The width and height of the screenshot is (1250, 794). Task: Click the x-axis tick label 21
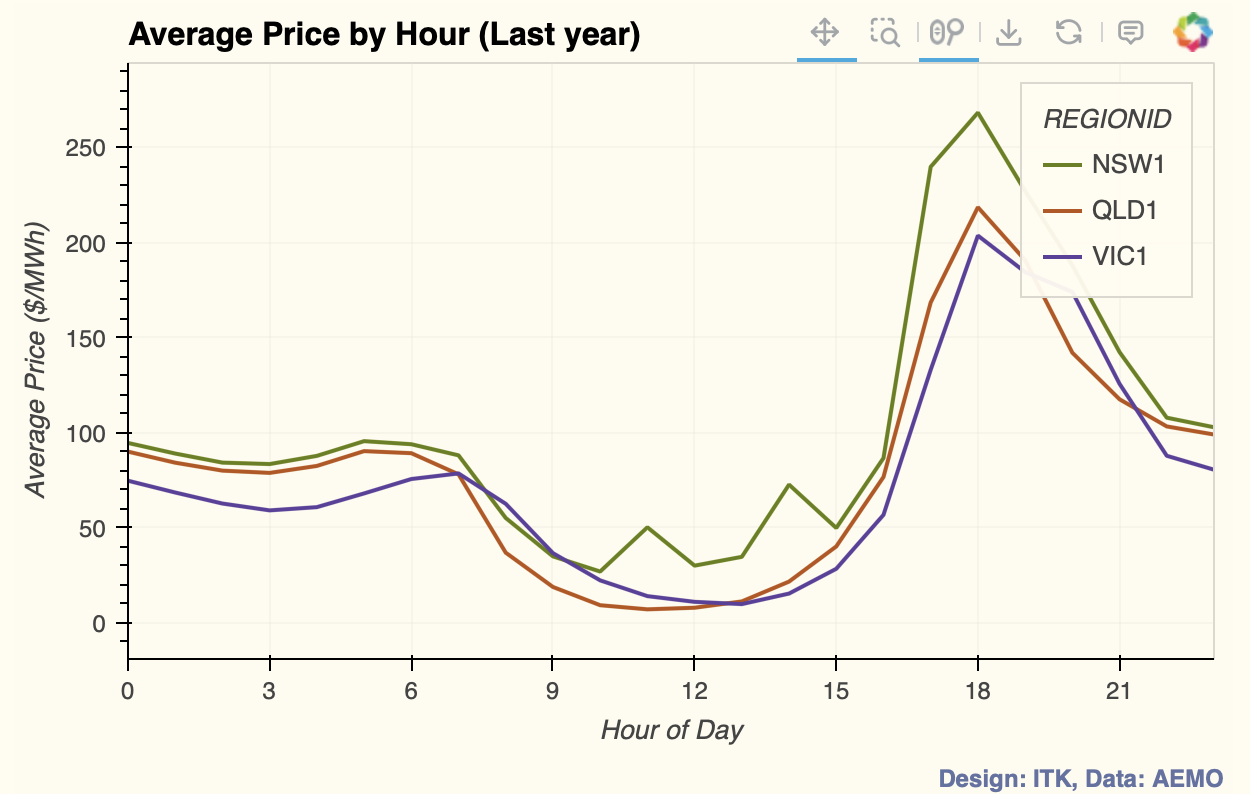coord(1120,691)
